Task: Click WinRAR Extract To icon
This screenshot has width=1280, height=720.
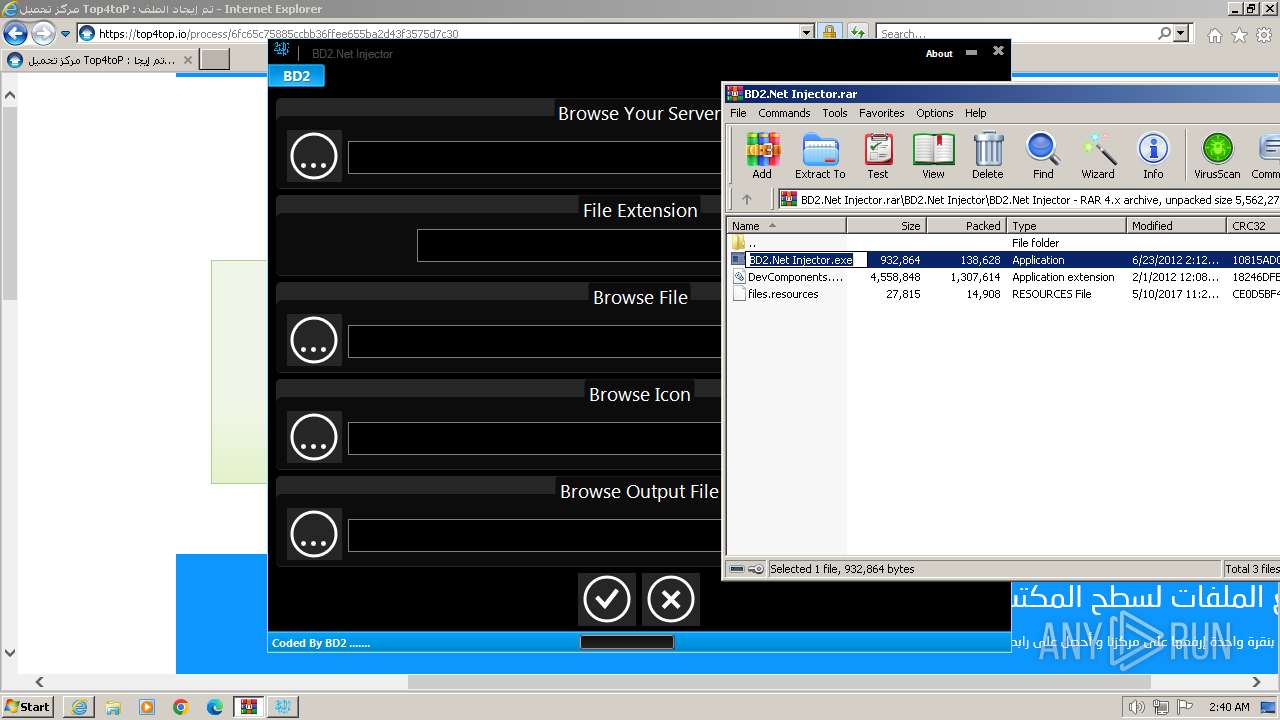Action: (820, 156)
